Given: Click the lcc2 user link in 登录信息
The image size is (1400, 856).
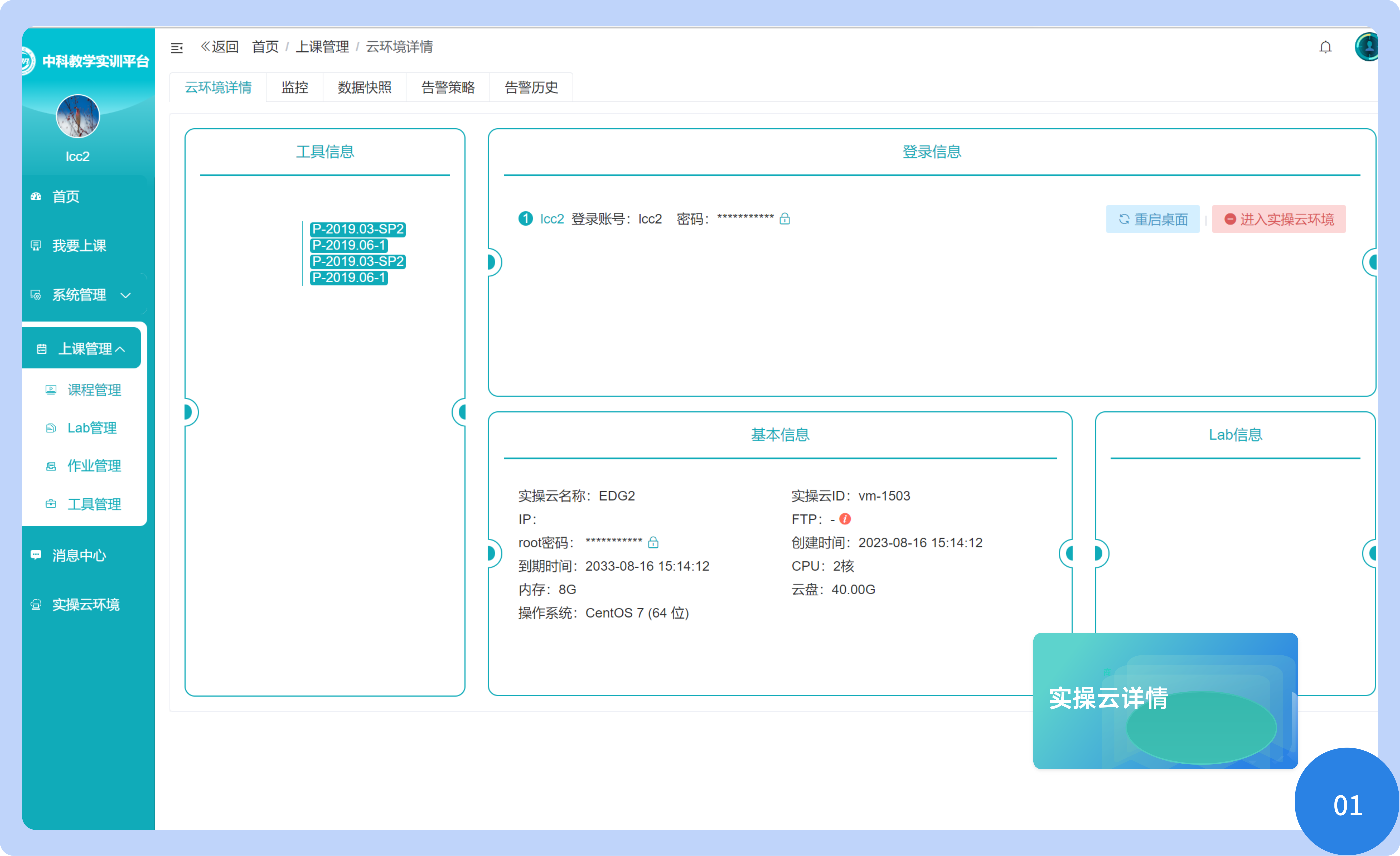Looking at the screenshot, I should [552, 219].
